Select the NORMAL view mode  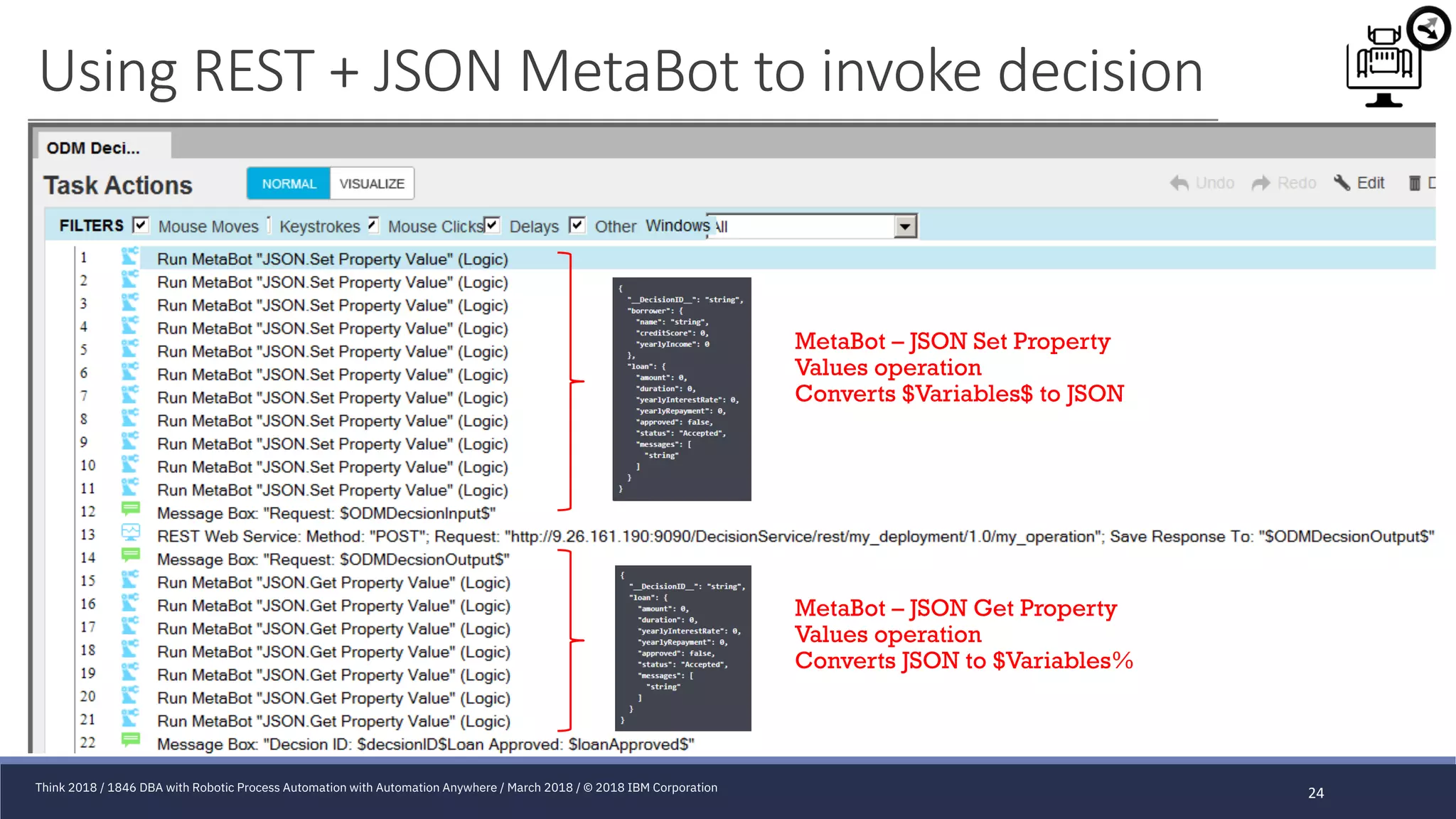point(289,183)
